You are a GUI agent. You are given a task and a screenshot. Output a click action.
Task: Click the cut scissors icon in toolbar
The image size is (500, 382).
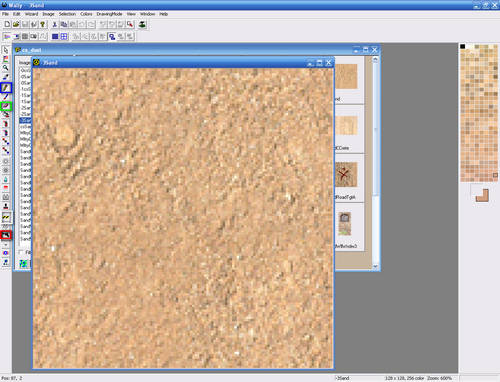[x=55, y=24]
